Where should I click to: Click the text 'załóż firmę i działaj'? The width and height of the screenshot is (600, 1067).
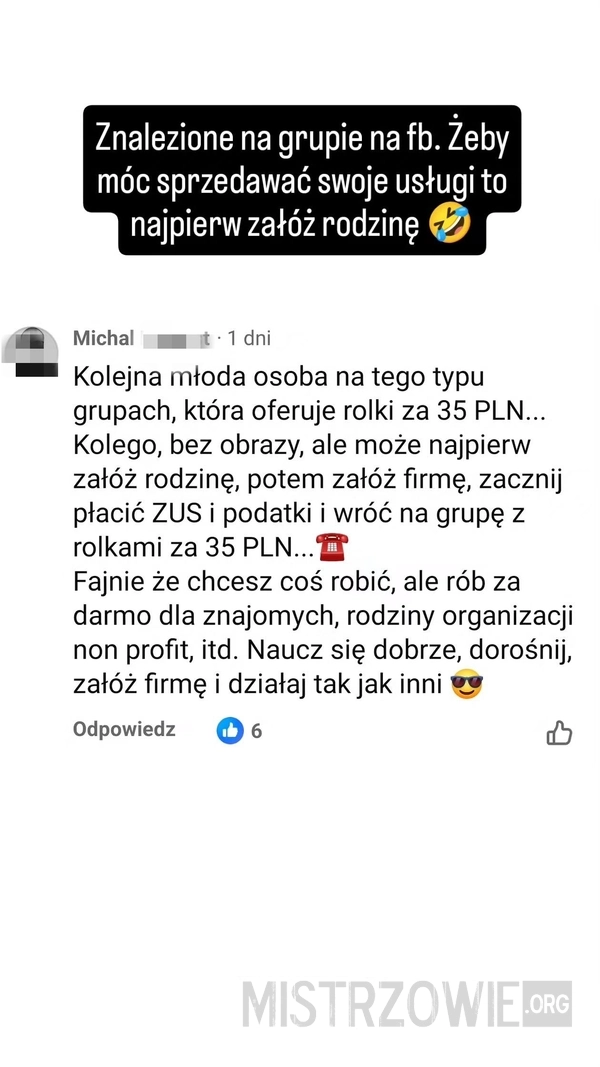[x=190, y=685]
